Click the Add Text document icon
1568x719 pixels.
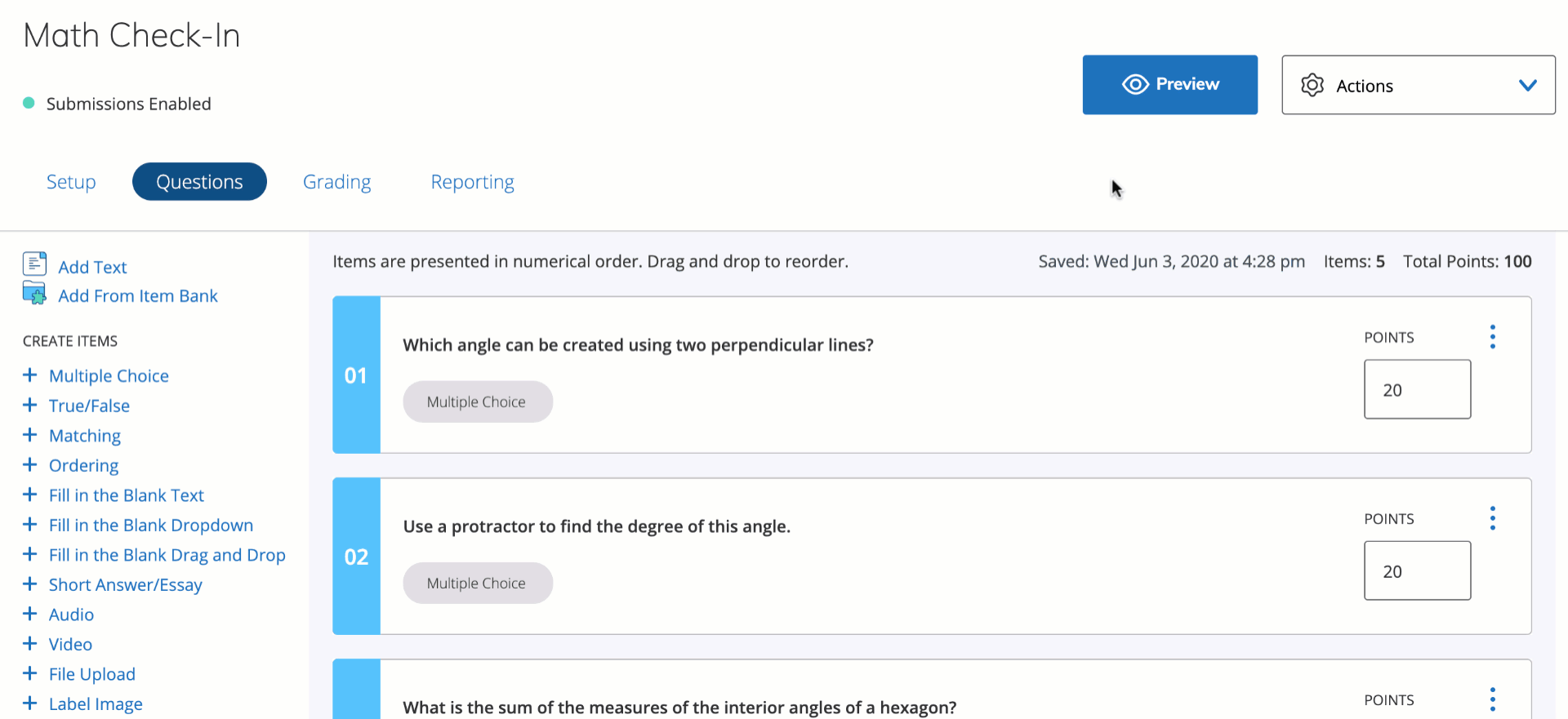pos(34,264)
